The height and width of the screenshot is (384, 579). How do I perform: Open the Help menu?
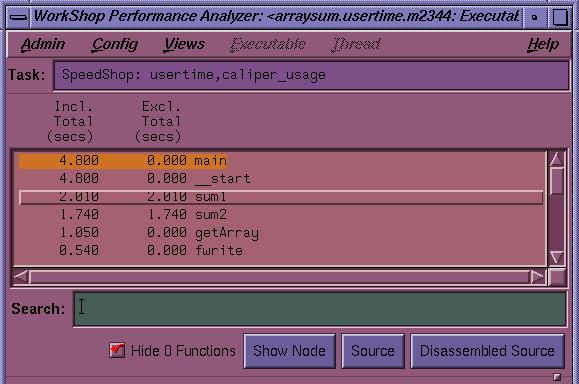click(x=543, y=44)
